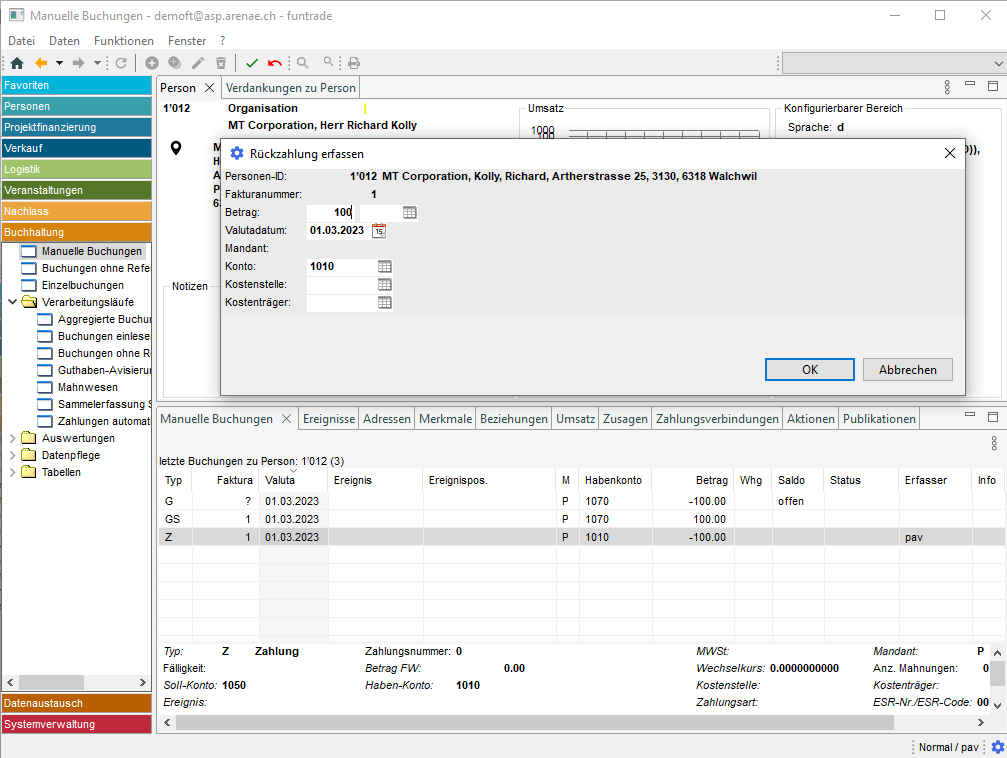This screenshot has width=1007, height=758.
Task: Click the green checkmark save icon
Action: click(252, 63)
